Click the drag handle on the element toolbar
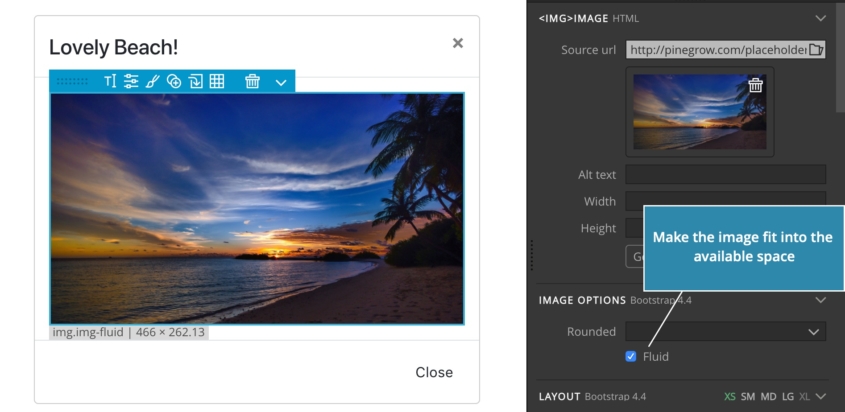845x412 pixels. click(x=72, y=81)
